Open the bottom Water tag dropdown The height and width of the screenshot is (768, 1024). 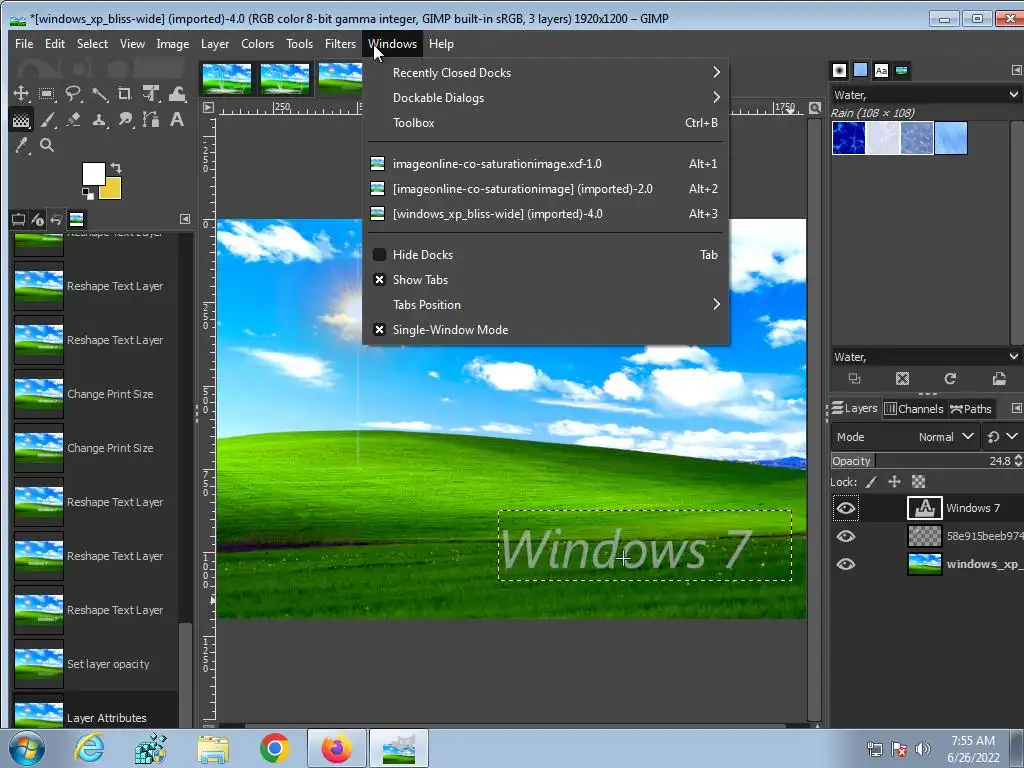tap(925, 357)
